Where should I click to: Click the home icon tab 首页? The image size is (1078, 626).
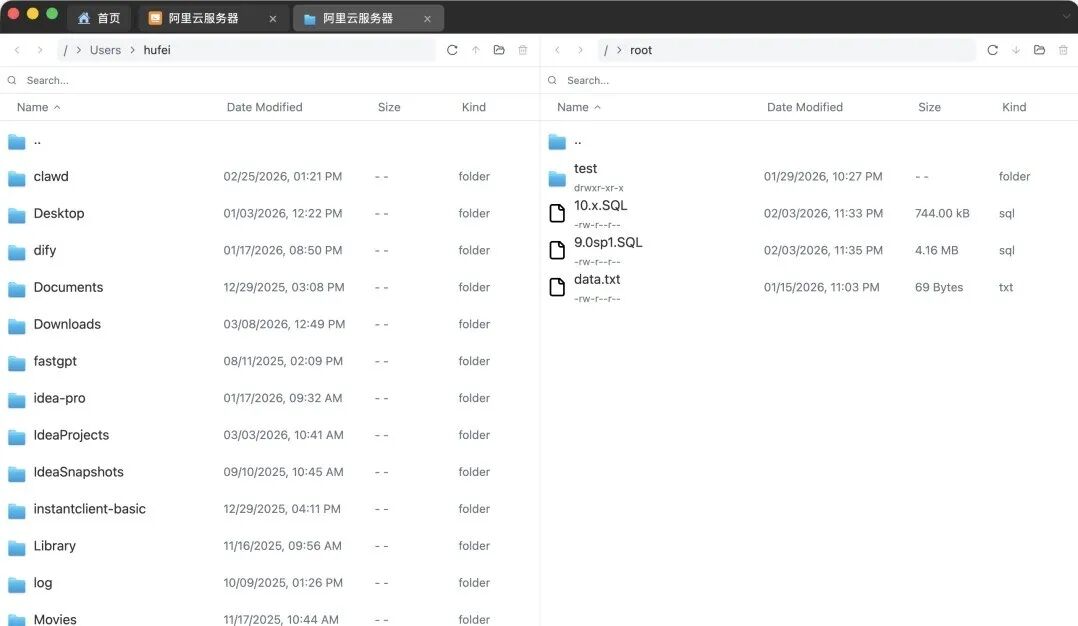(99, 18)
